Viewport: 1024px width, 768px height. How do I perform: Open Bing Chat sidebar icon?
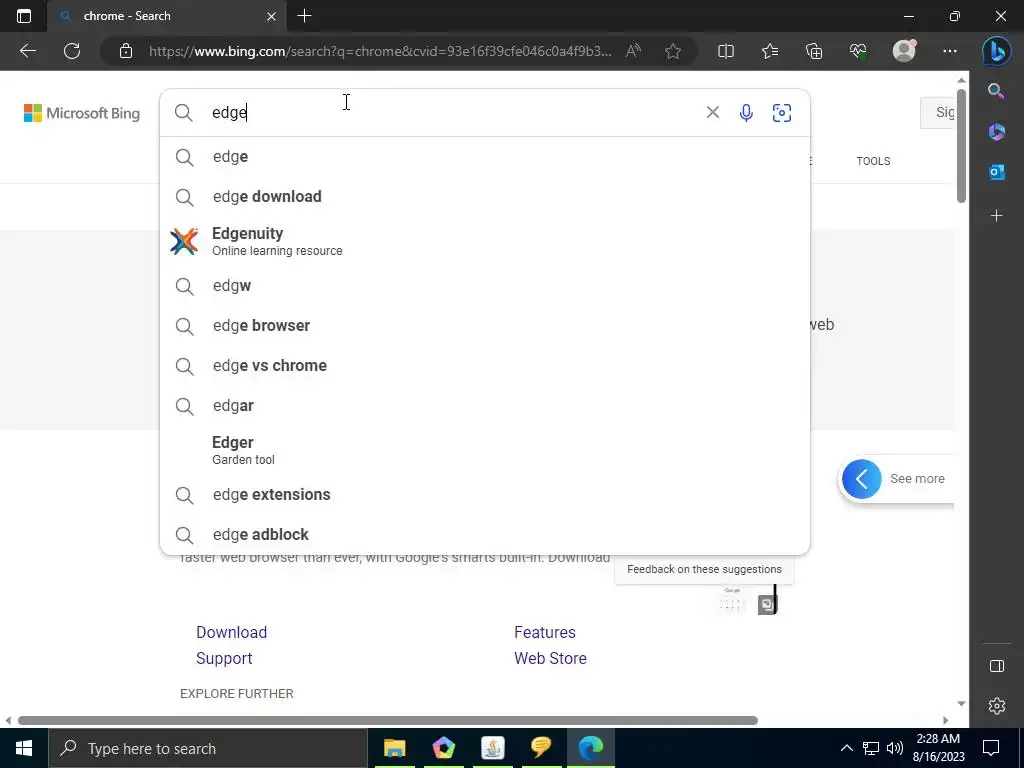pos(997,51)
